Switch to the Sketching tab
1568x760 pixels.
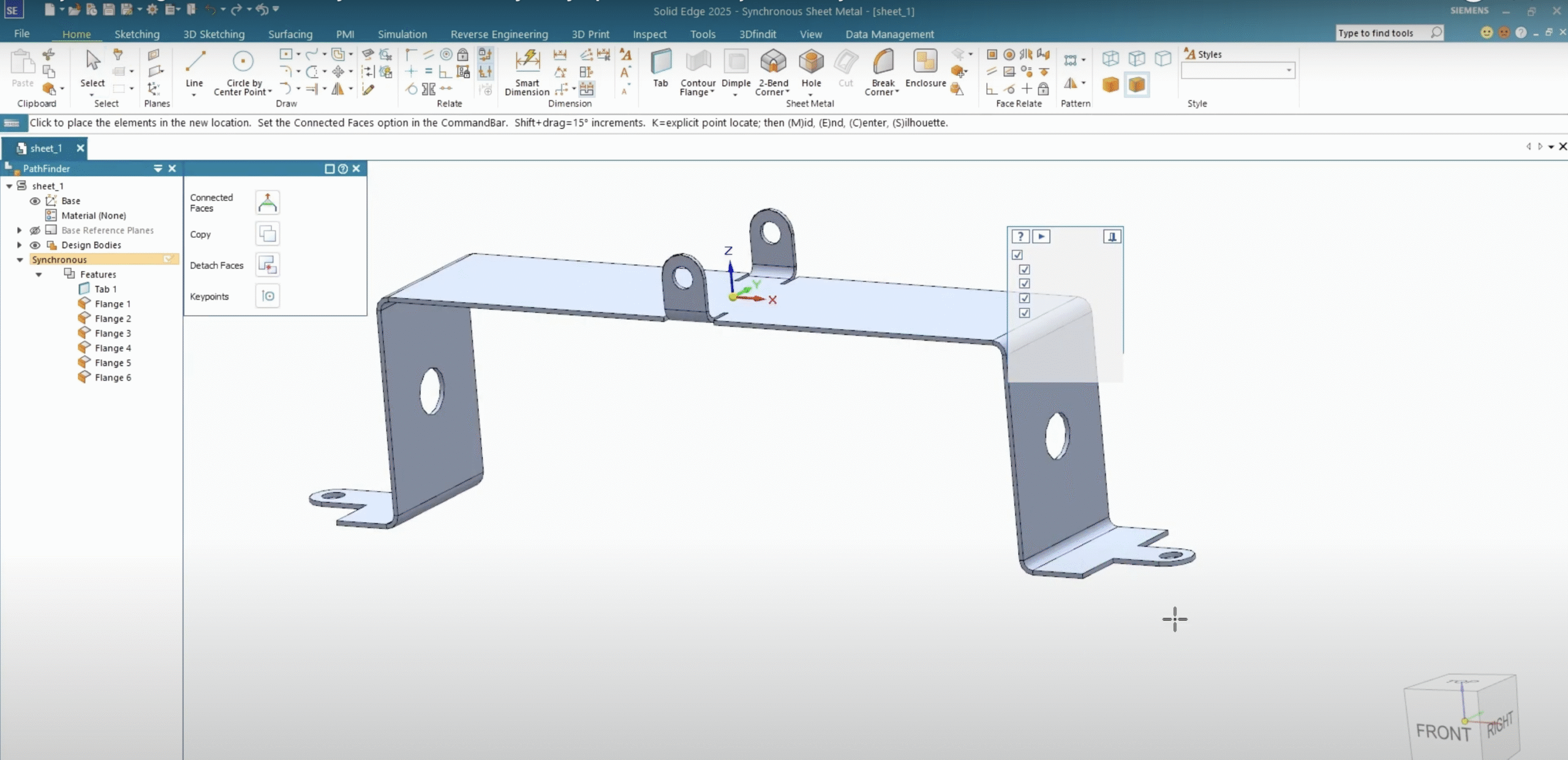click(137, 34)
